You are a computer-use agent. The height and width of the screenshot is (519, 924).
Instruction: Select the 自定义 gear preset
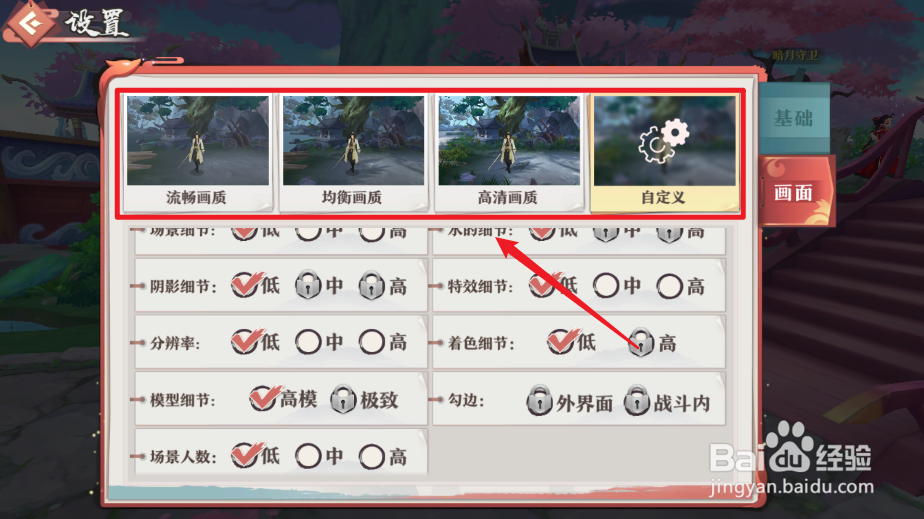pyautogui.click(x=664, y=153)
